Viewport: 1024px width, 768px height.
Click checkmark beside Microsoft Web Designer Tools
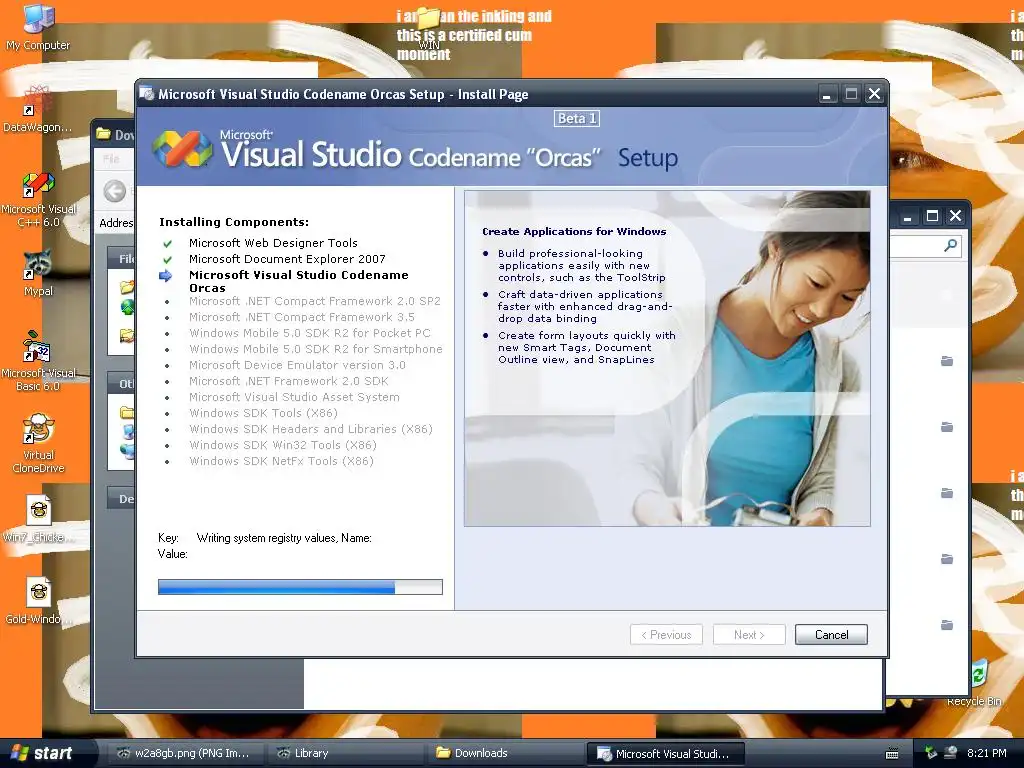(167, 244)
